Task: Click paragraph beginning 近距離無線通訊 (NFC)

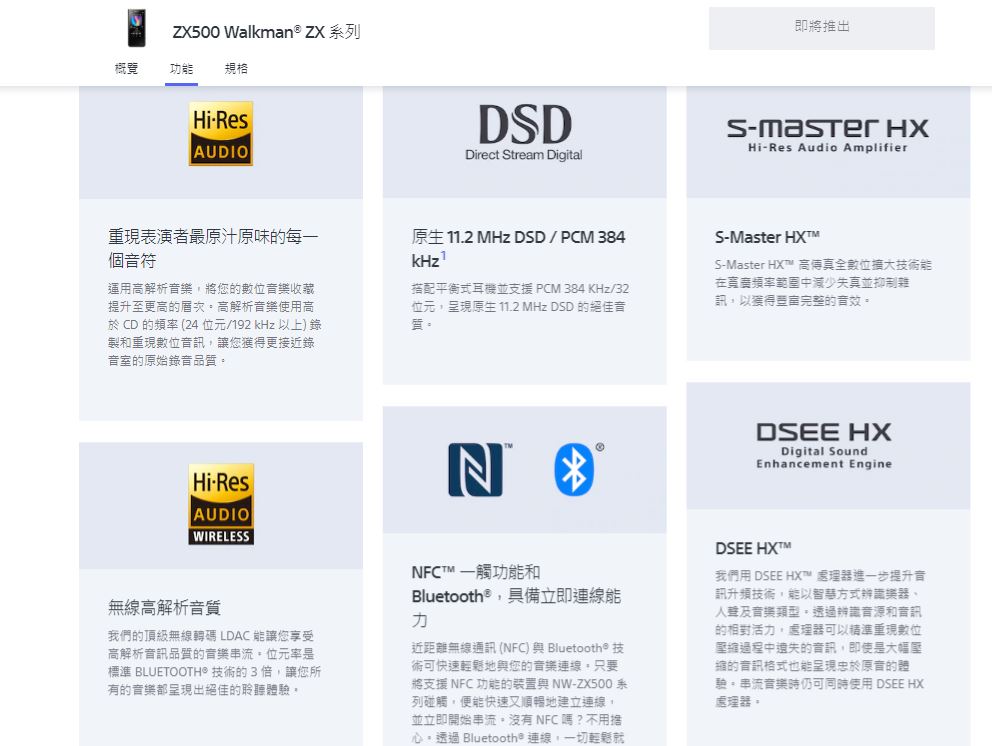Action: point(519,692)
